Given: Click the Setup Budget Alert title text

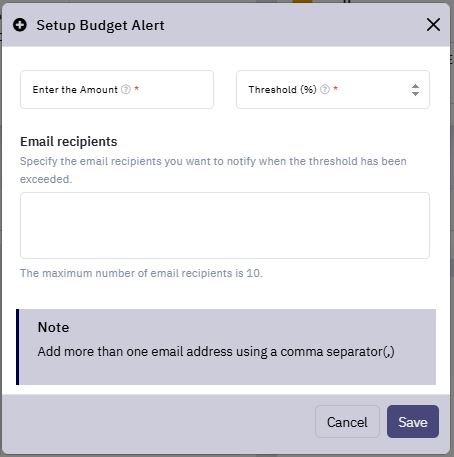Looking at the screenshot, I should 100,25.
